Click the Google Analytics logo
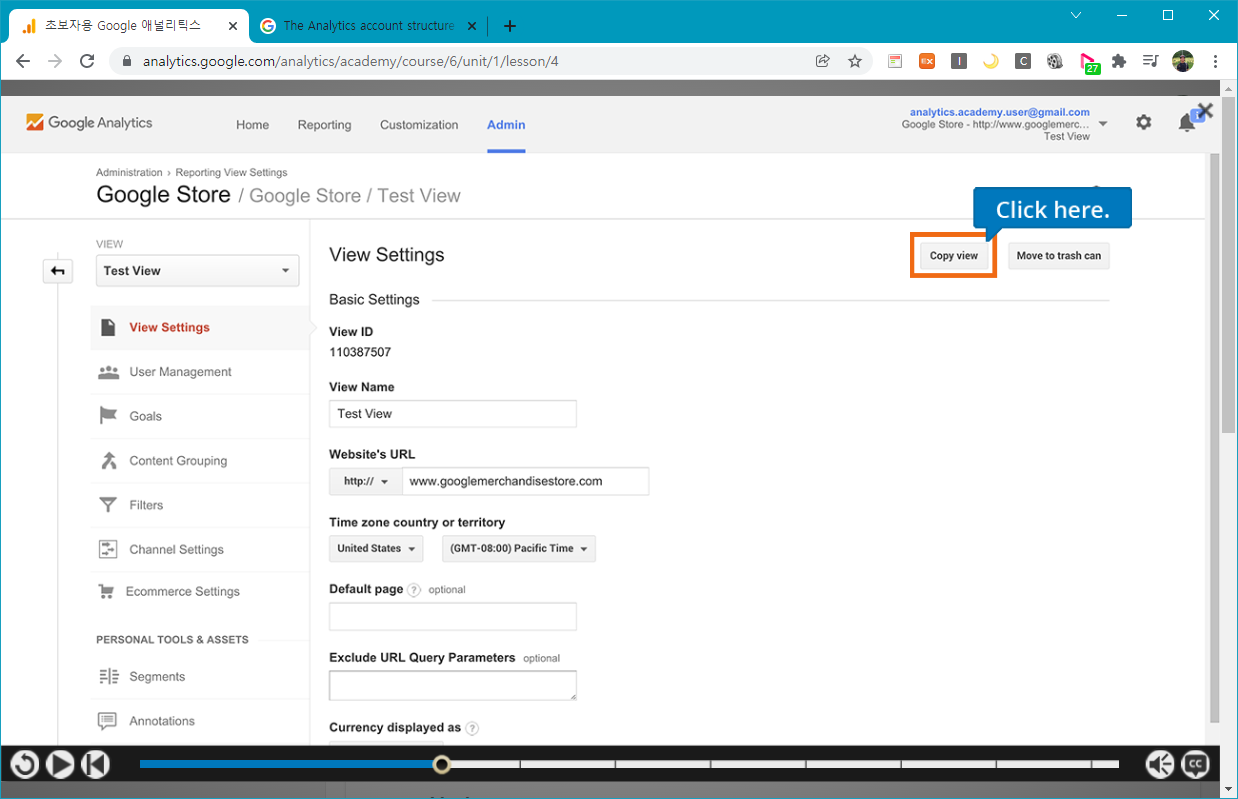Viewport: 1238px width, 799px height. (x=89, y=123)
